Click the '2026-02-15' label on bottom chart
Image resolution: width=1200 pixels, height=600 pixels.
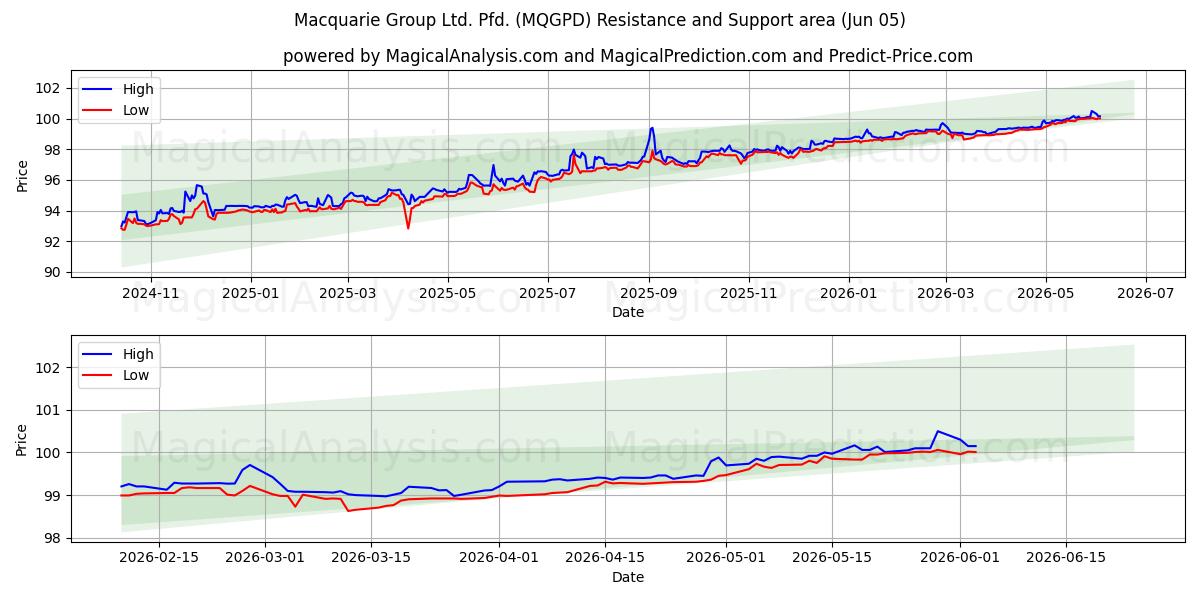159,559
